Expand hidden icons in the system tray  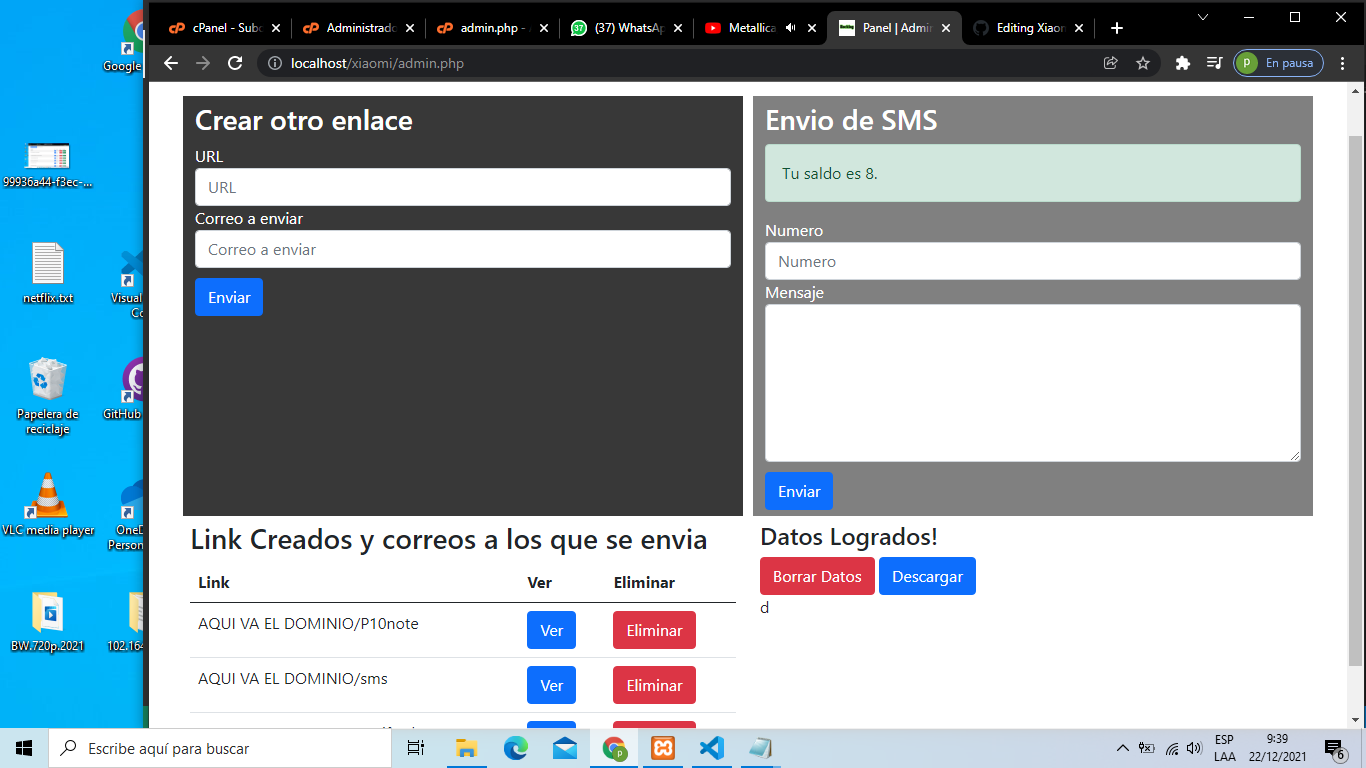pyautogui.click(x=1122, y=747)
